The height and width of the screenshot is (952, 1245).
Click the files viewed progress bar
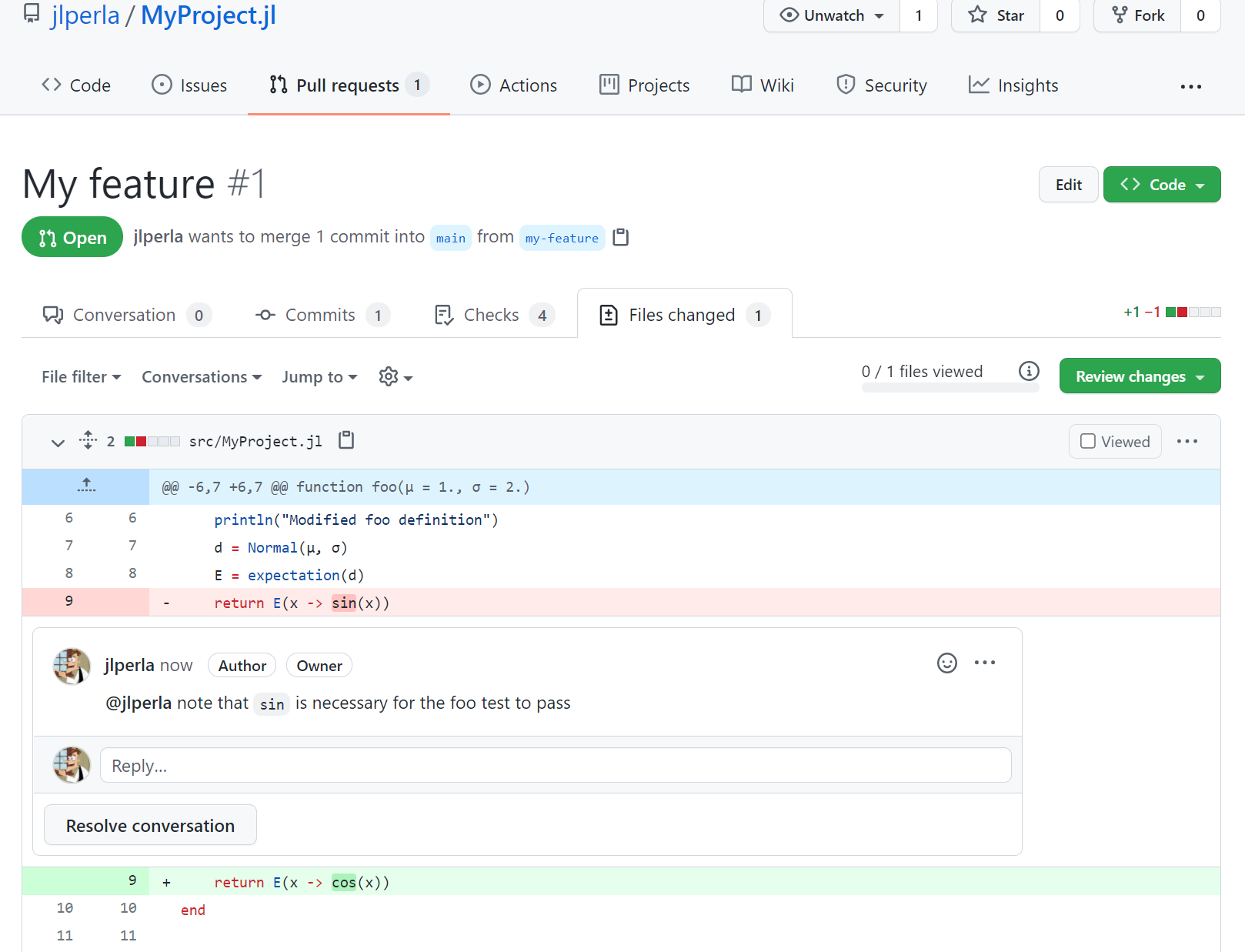pos(950,388)
